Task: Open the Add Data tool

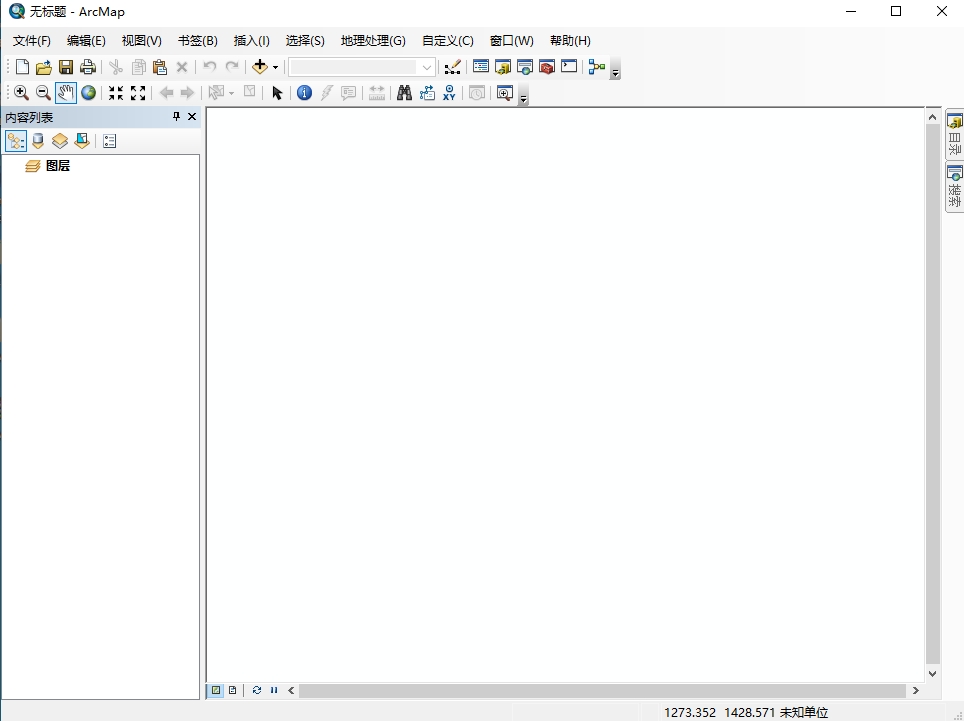Action: 261,66
